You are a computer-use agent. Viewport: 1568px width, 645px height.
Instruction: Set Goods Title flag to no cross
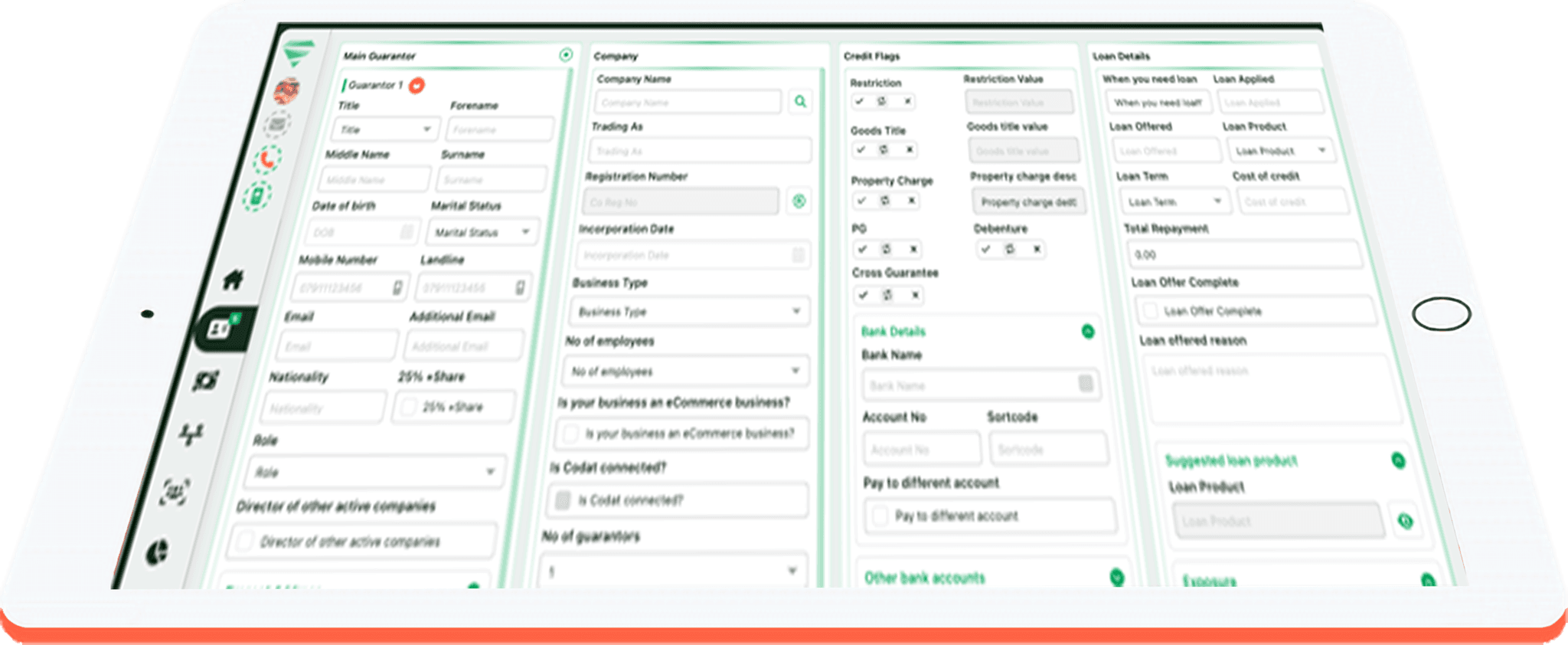(x=910, y=149)
